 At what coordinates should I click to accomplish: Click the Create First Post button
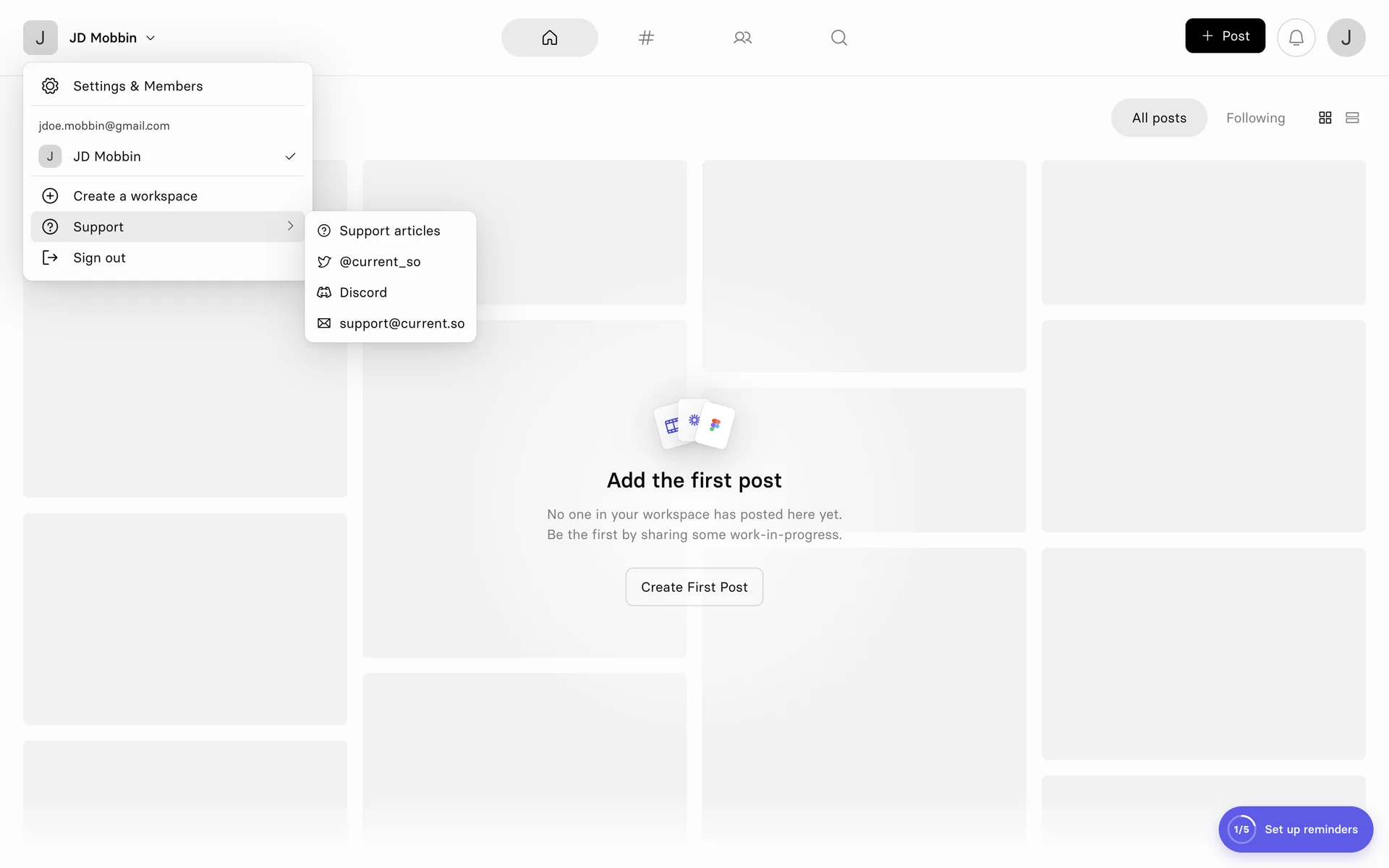[x=694, y=587]
